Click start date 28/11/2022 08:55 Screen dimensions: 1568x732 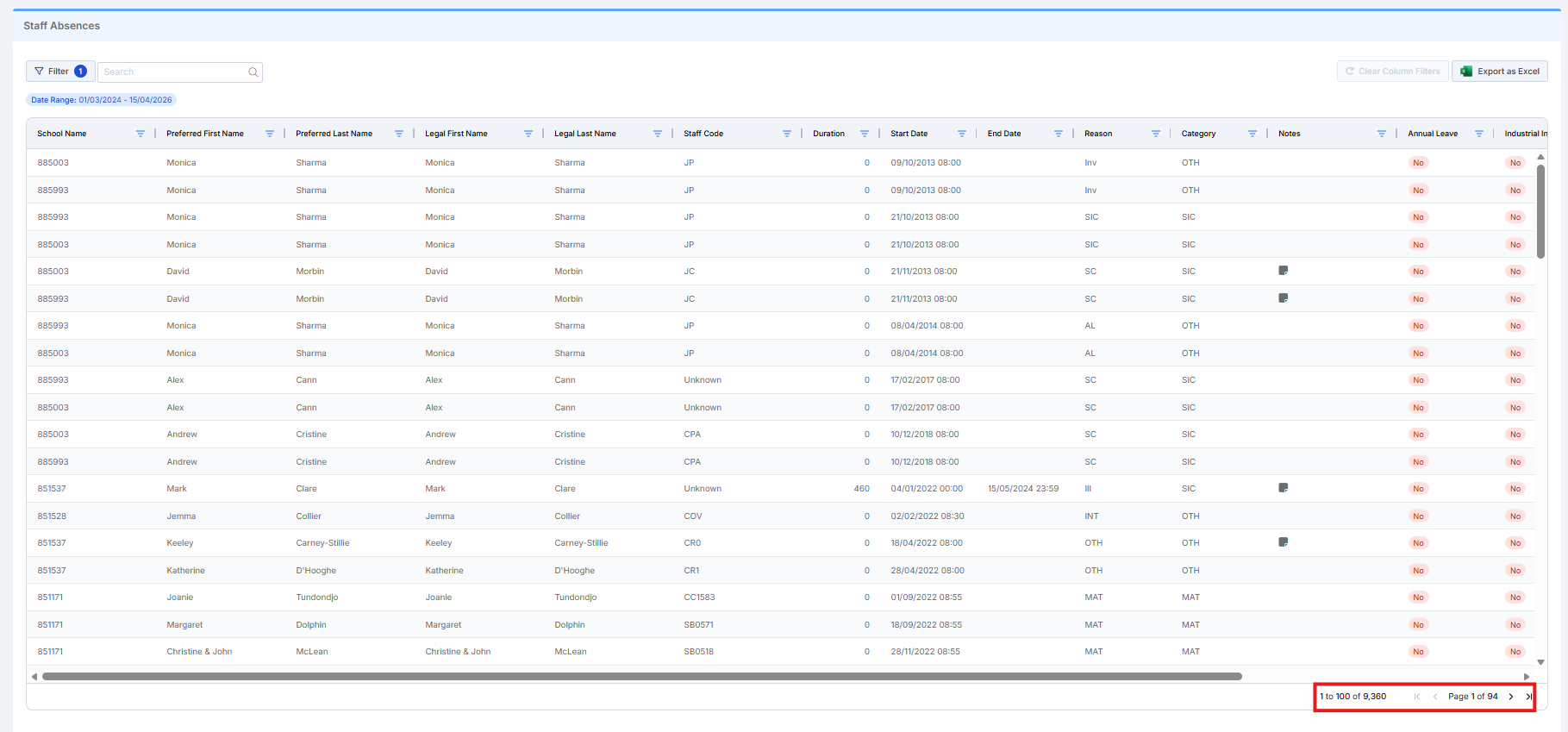[925, 652]
